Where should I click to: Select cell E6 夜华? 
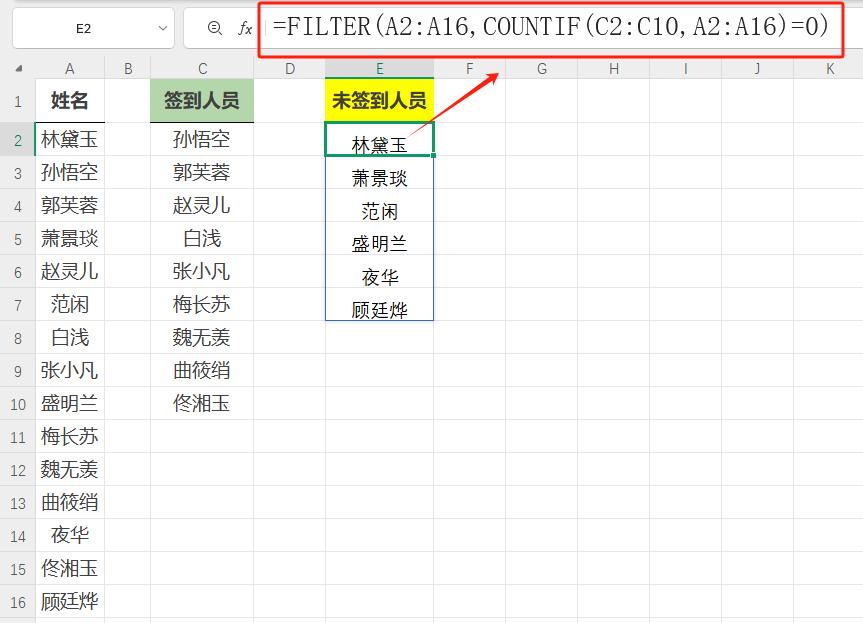[x=379, y=271]
